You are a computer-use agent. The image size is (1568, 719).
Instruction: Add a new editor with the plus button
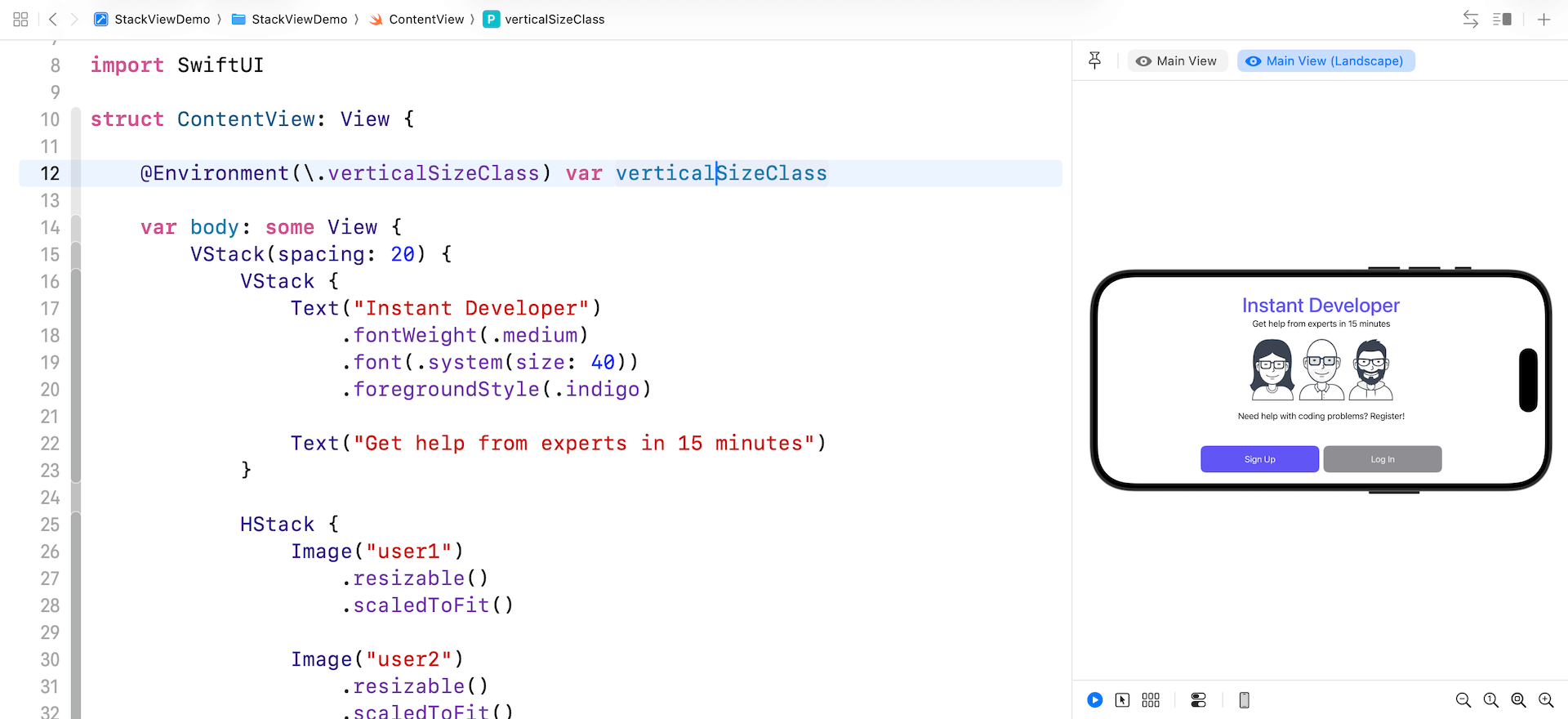click(1543, 19)
